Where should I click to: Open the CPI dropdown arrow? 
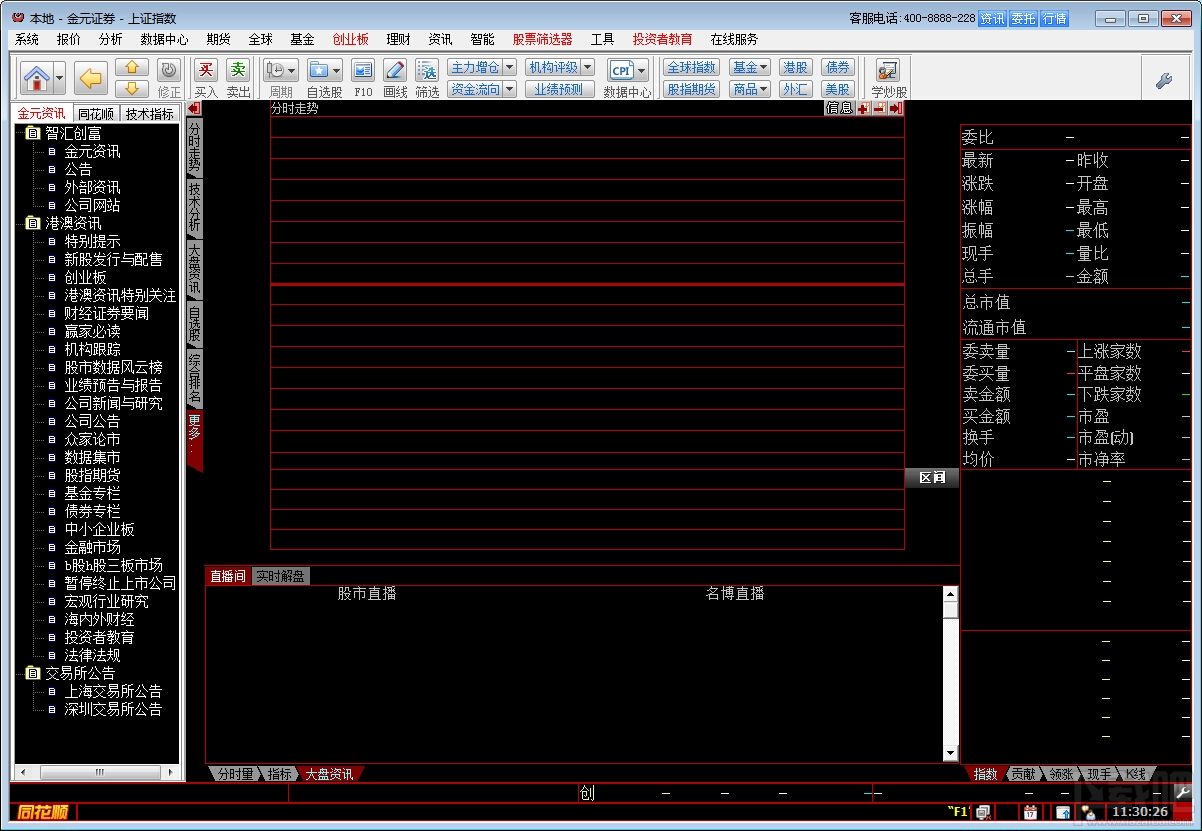pos(641,70)
